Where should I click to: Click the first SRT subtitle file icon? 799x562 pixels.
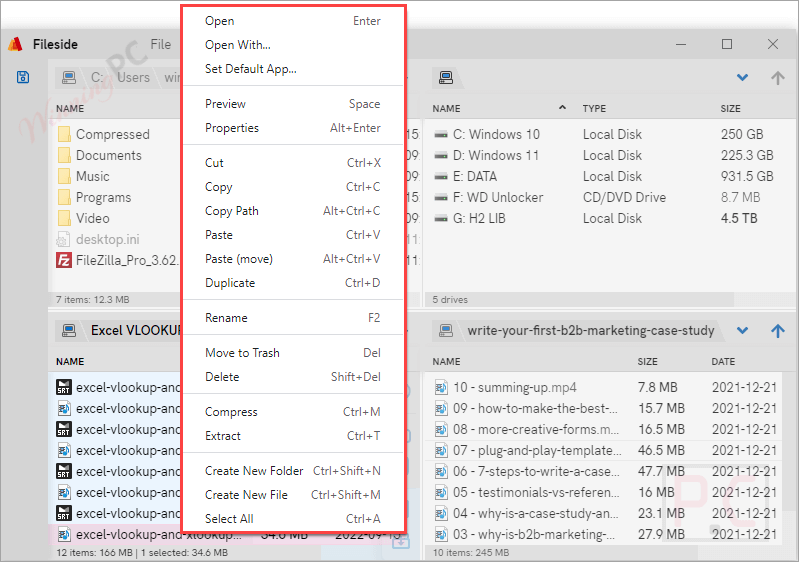[x=64, y=387]
